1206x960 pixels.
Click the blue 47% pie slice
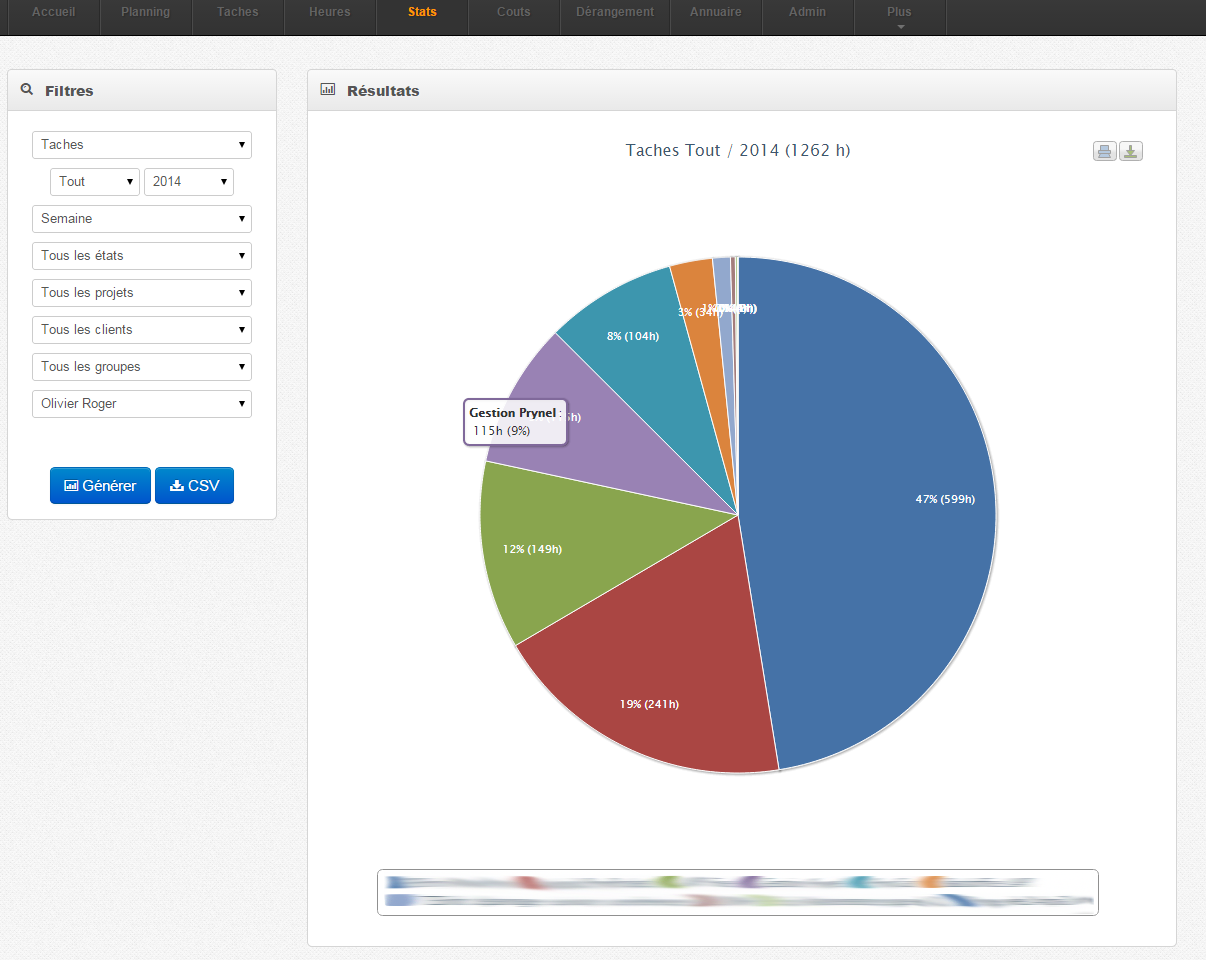(x=880, y=500)
